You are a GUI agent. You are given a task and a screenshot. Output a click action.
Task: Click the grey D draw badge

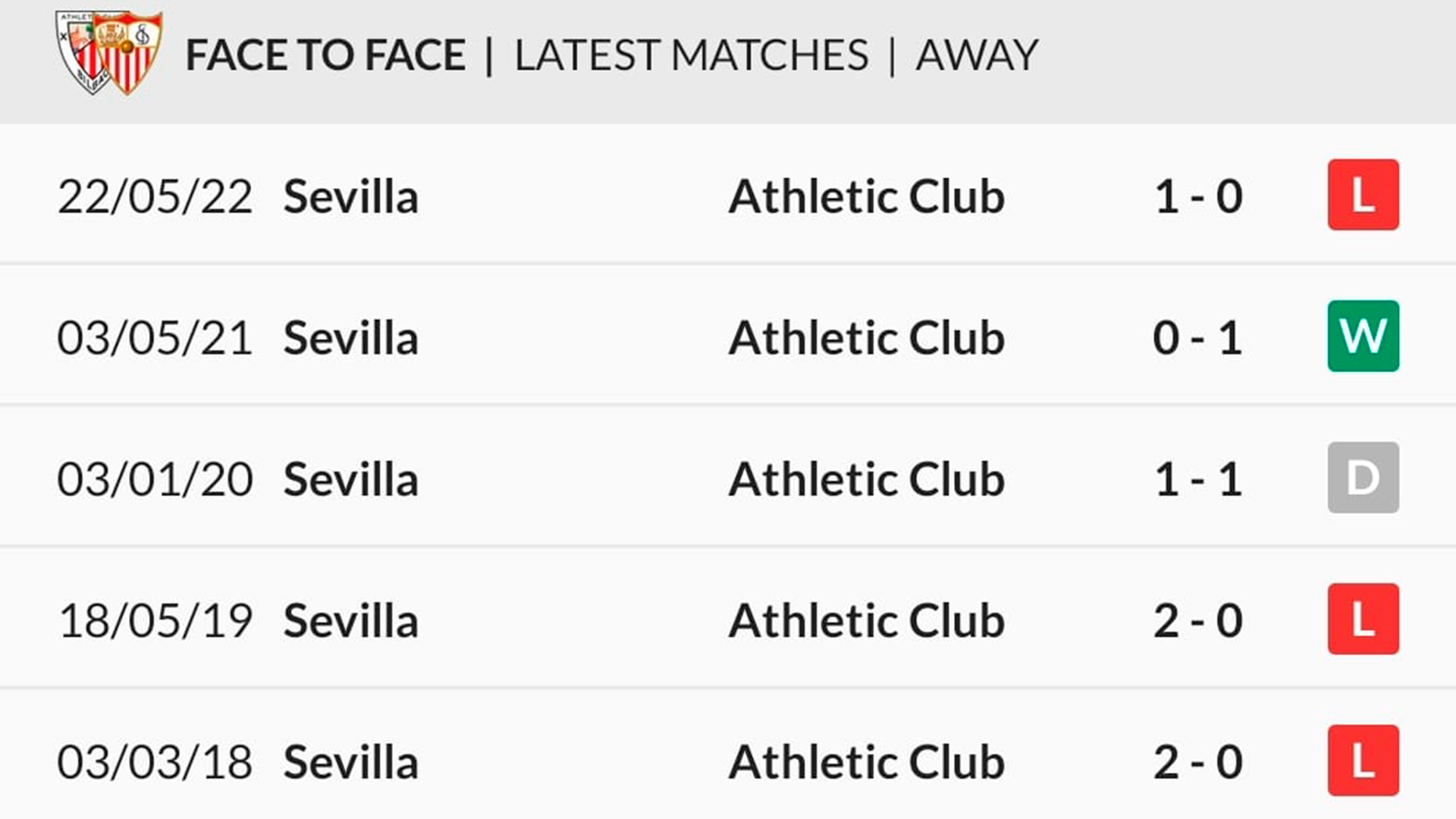coord(1363,478)
